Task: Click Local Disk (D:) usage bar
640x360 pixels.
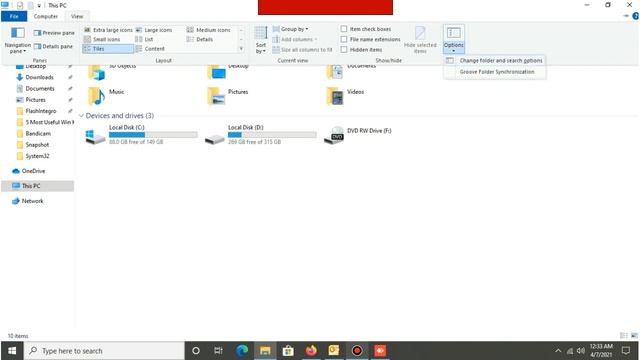Action: tap(272, 135)
